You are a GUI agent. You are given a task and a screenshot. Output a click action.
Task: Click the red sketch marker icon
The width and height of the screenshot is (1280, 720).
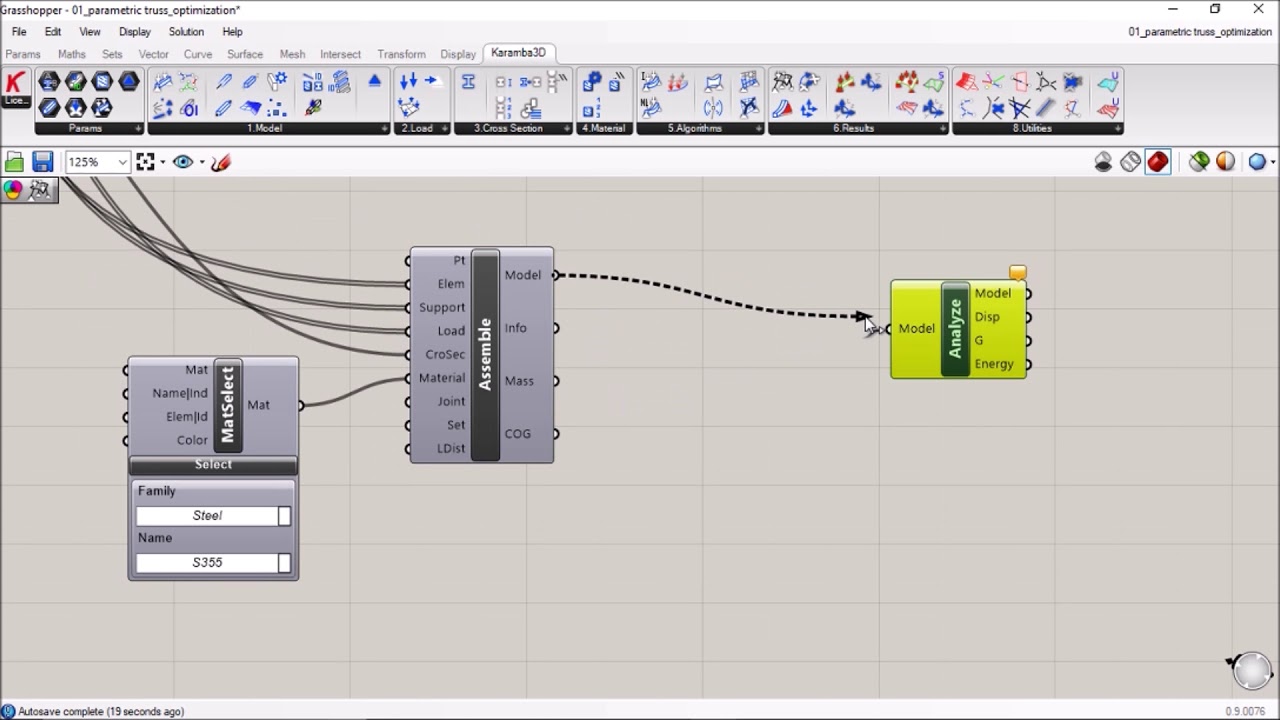pyautogui.click(x=221, y=162)
